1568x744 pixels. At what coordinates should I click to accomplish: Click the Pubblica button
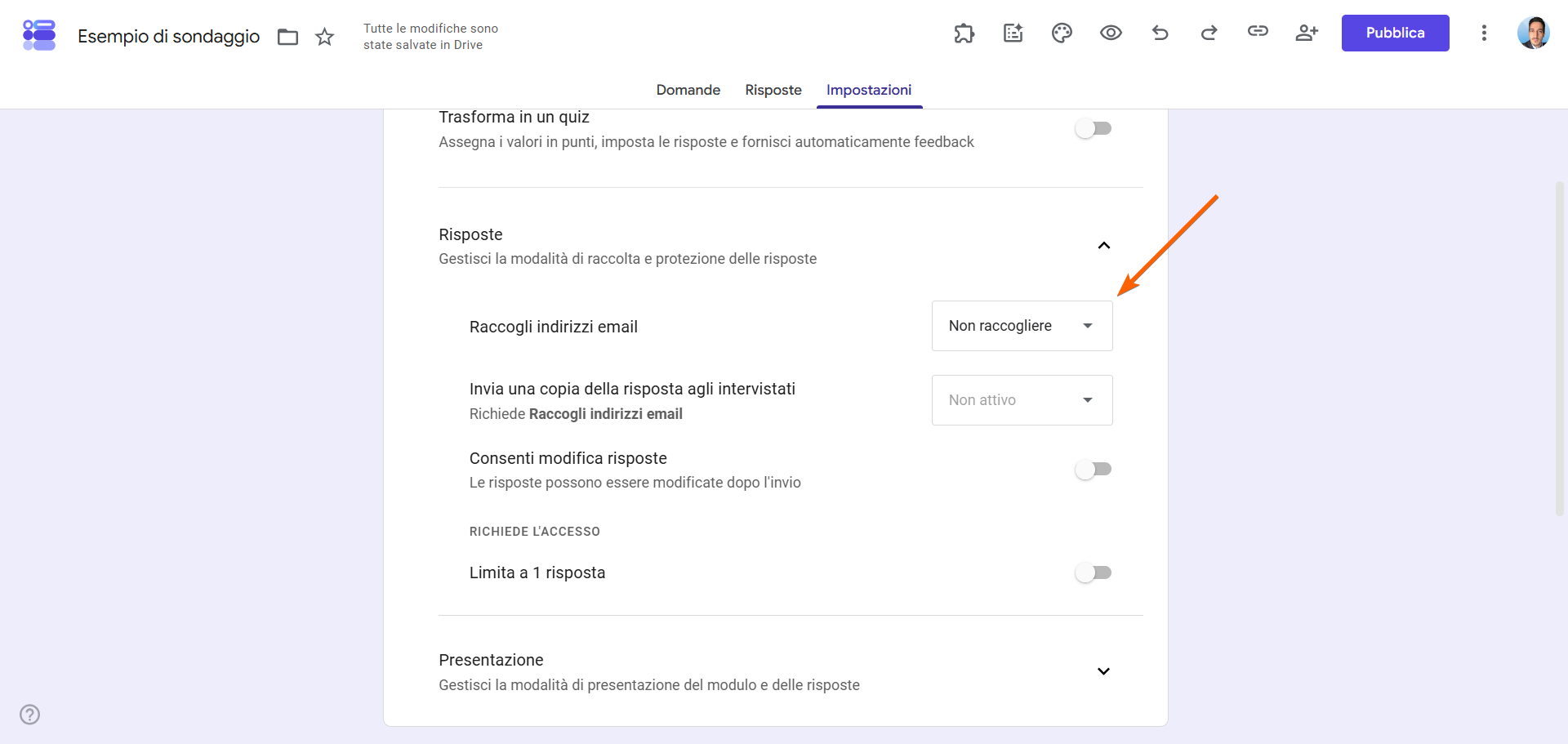coord(1395,33)
